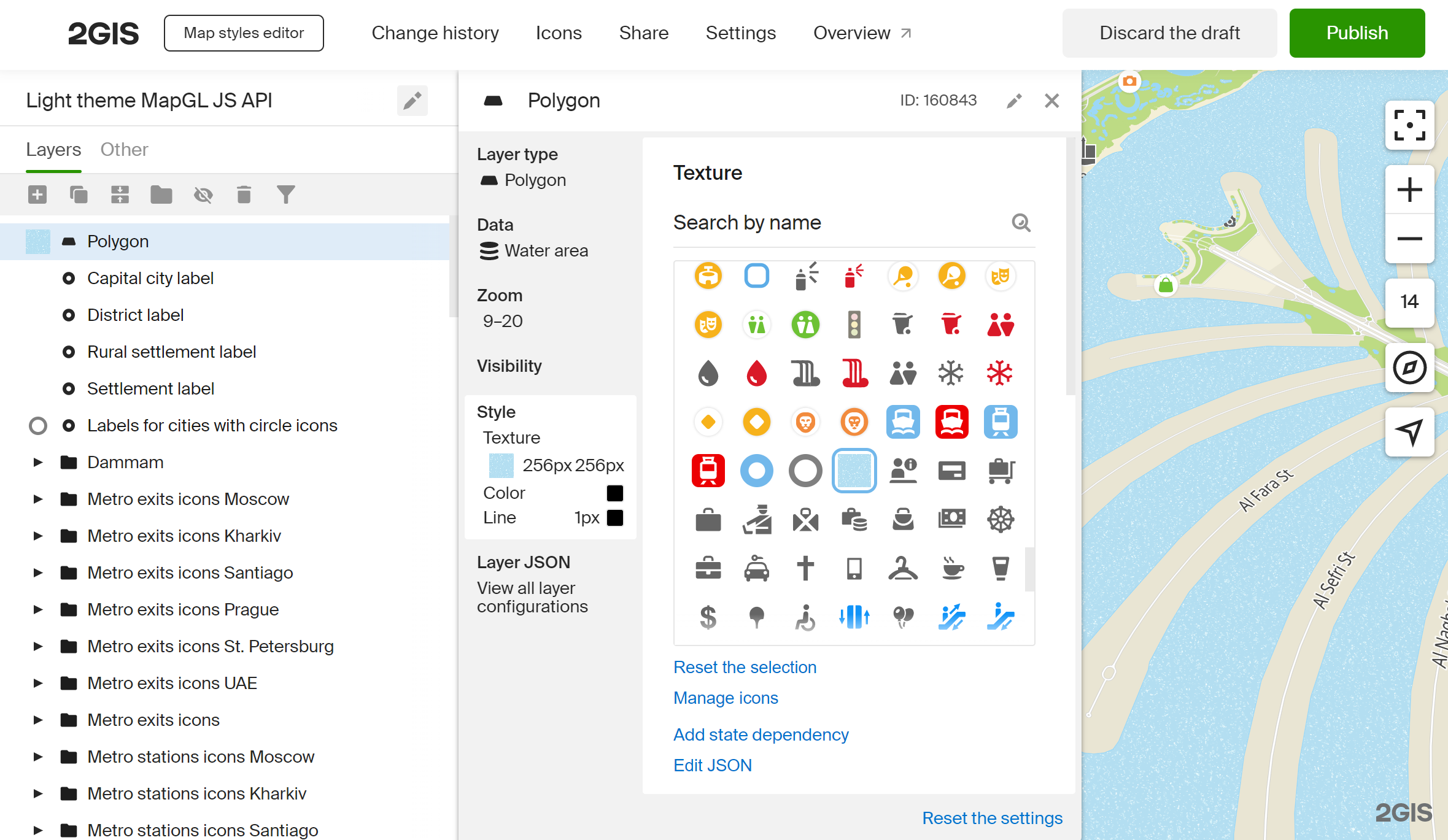Image resolution: width=1448 pixels, height=840 pixels.
Task: Click the delete layer trash icon
Action: pos(244,195)
